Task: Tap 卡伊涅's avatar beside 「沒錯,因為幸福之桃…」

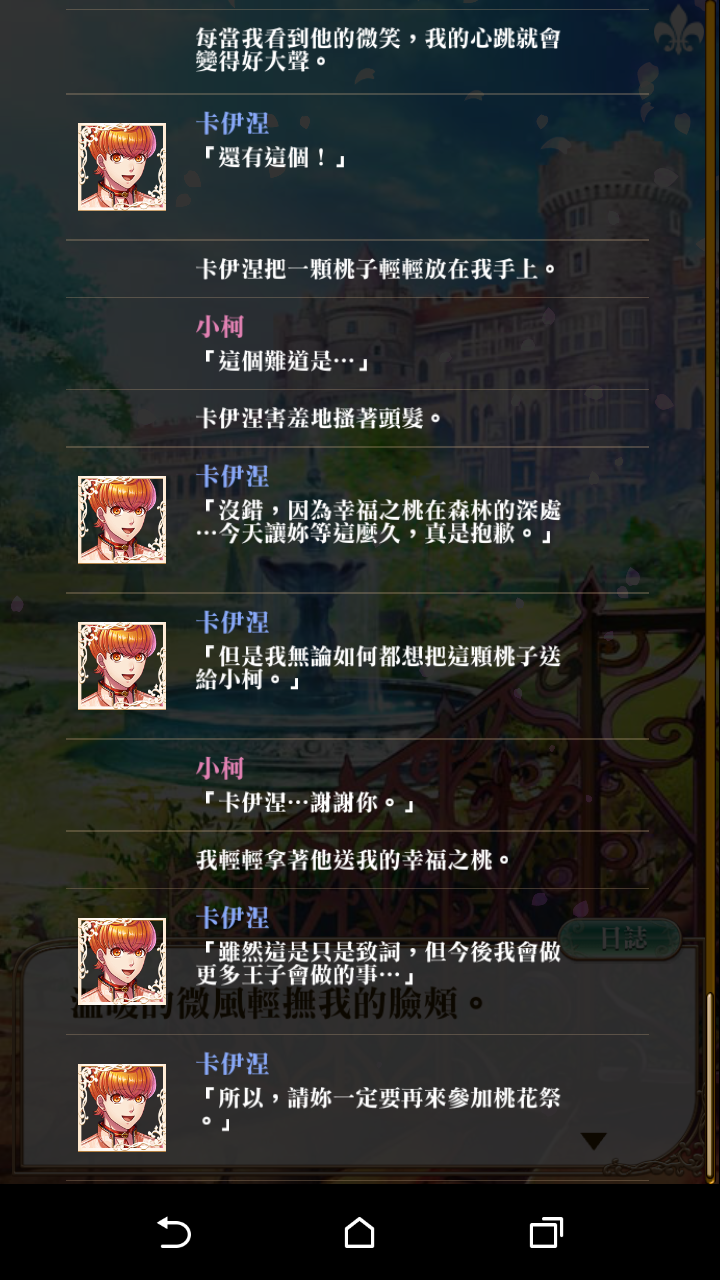Action: pos(122,519)
